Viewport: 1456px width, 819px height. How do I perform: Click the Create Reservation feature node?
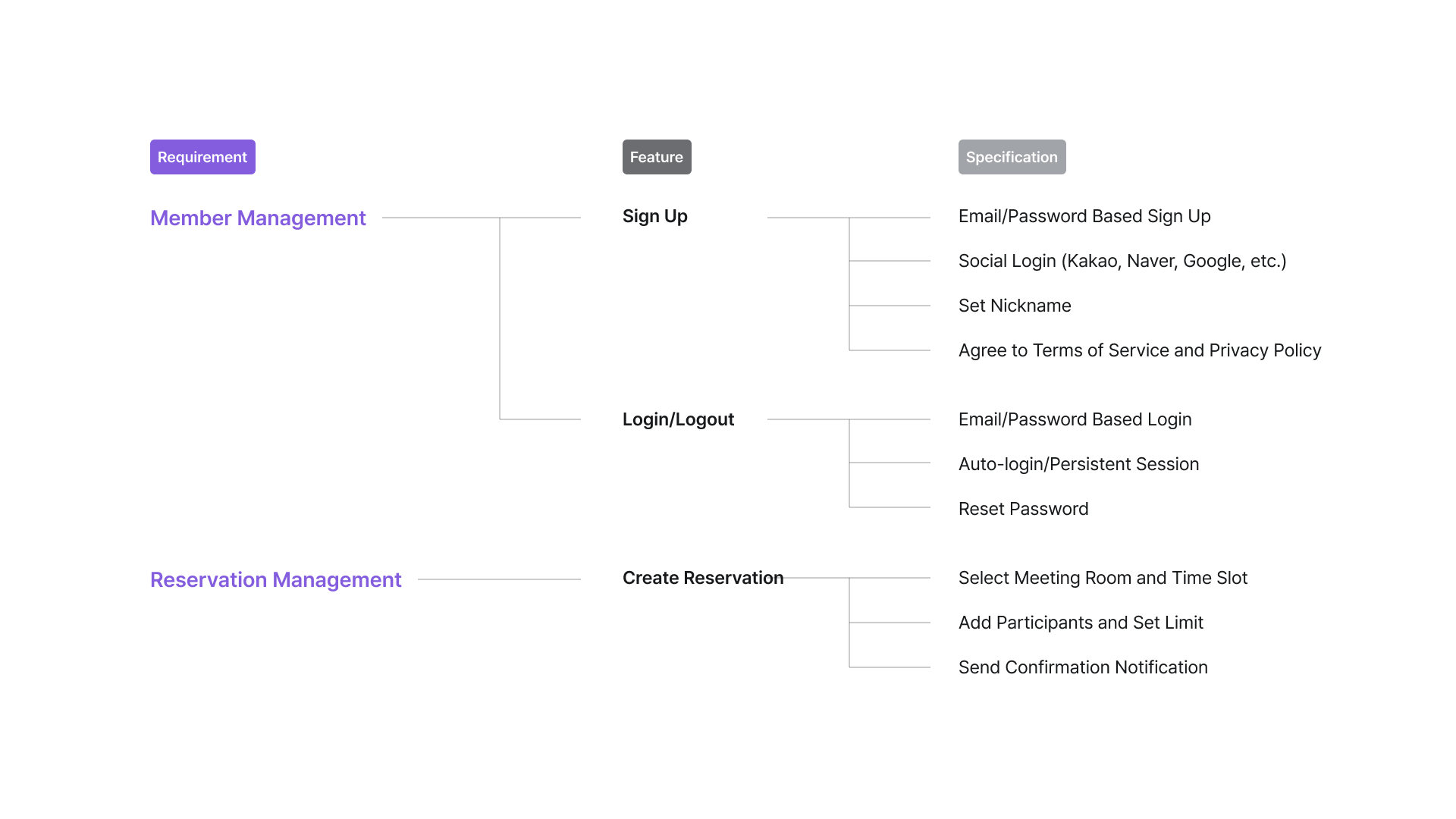[x=702, y=579]
